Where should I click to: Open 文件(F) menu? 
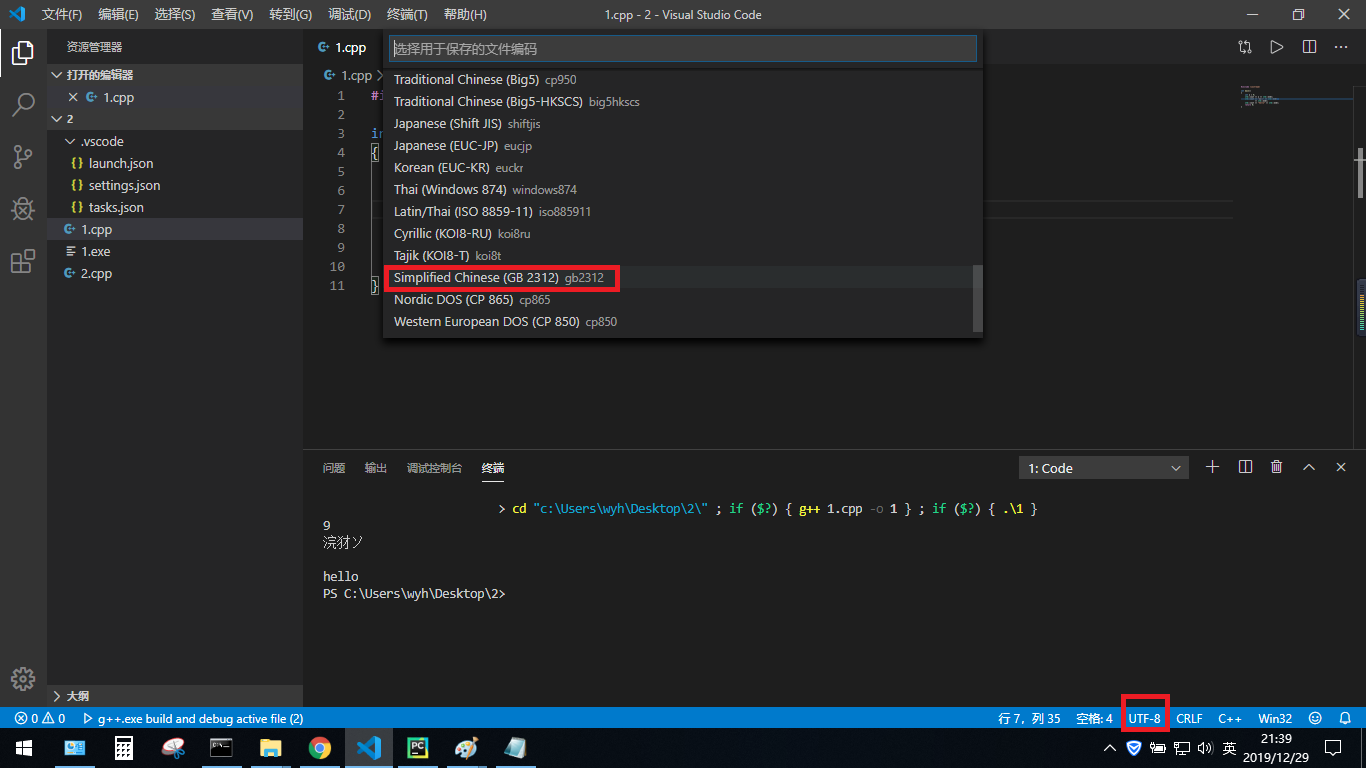click(x=62, y=15)
